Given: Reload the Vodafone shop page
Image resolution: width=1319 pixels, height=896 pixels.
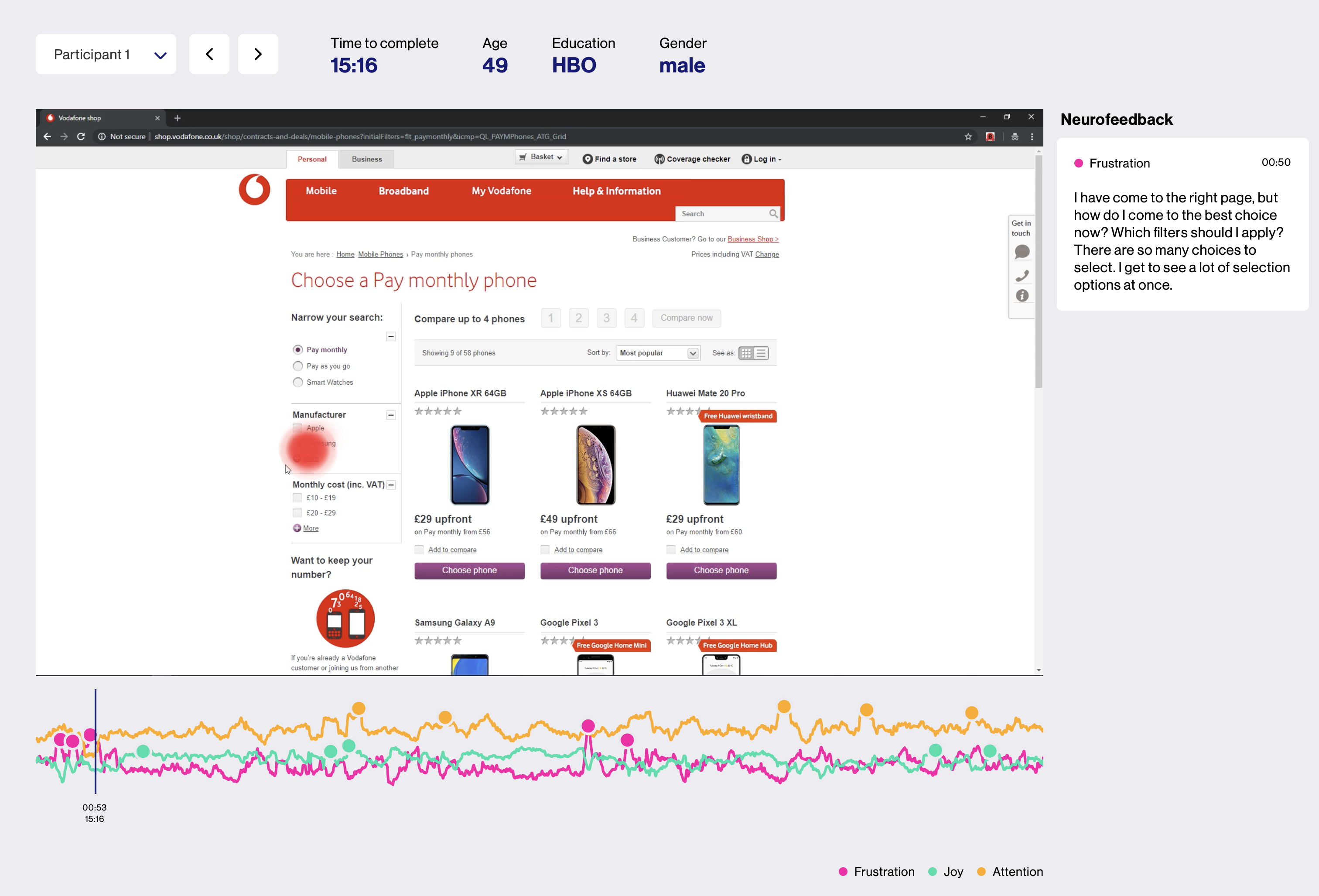Looking at the screenshot, I should 81,136.
